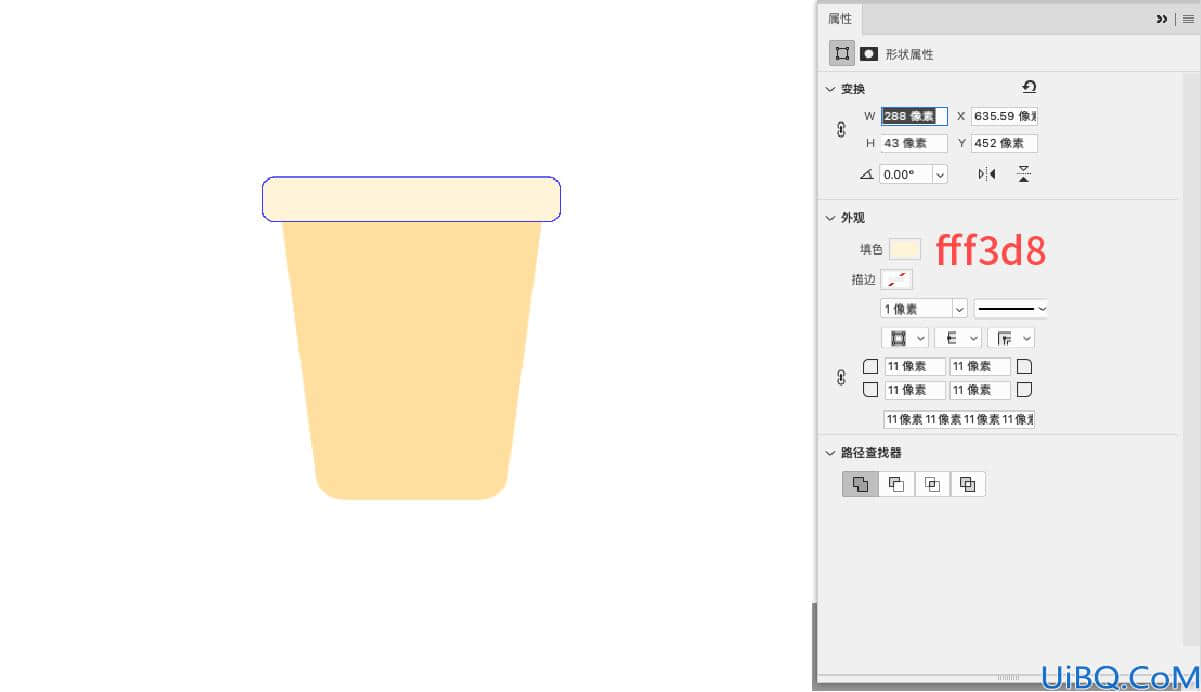Open the Properties panel flyout menu
The image size is (1201, 692).
[x=1188, y=18]
